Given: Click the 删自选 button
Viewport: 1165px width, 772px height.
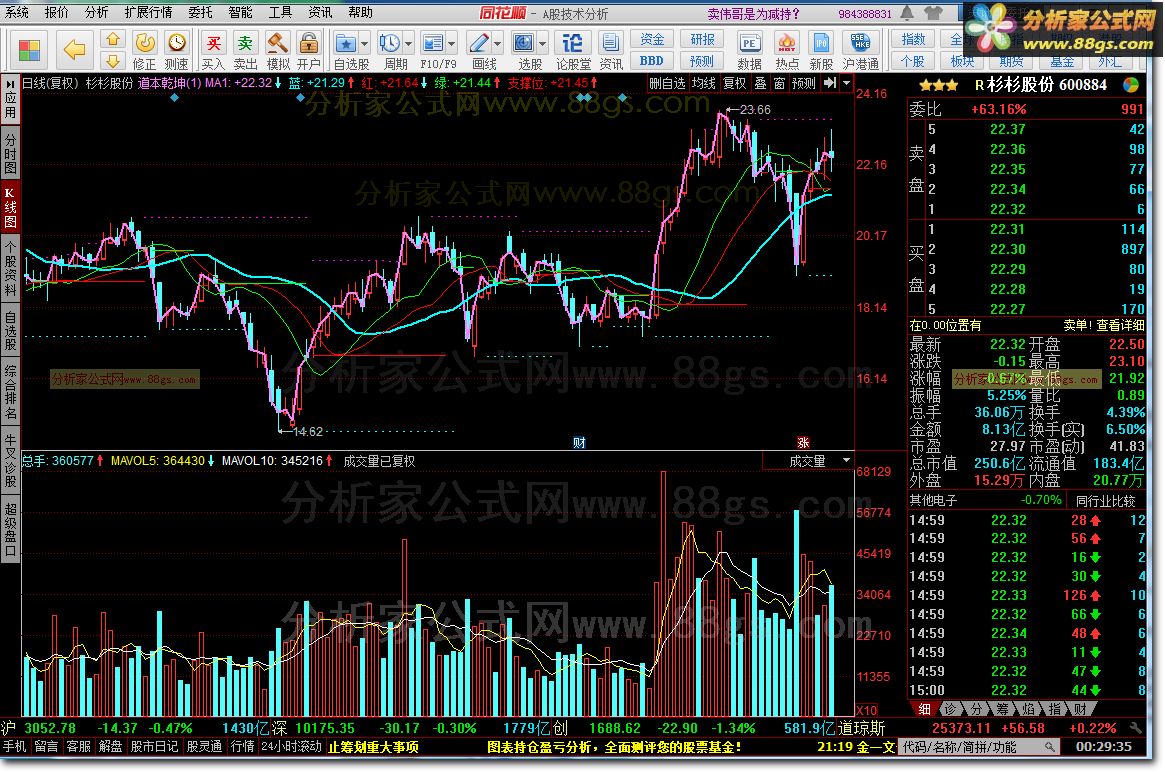Looking at the screenshot, I should (666, 83).
